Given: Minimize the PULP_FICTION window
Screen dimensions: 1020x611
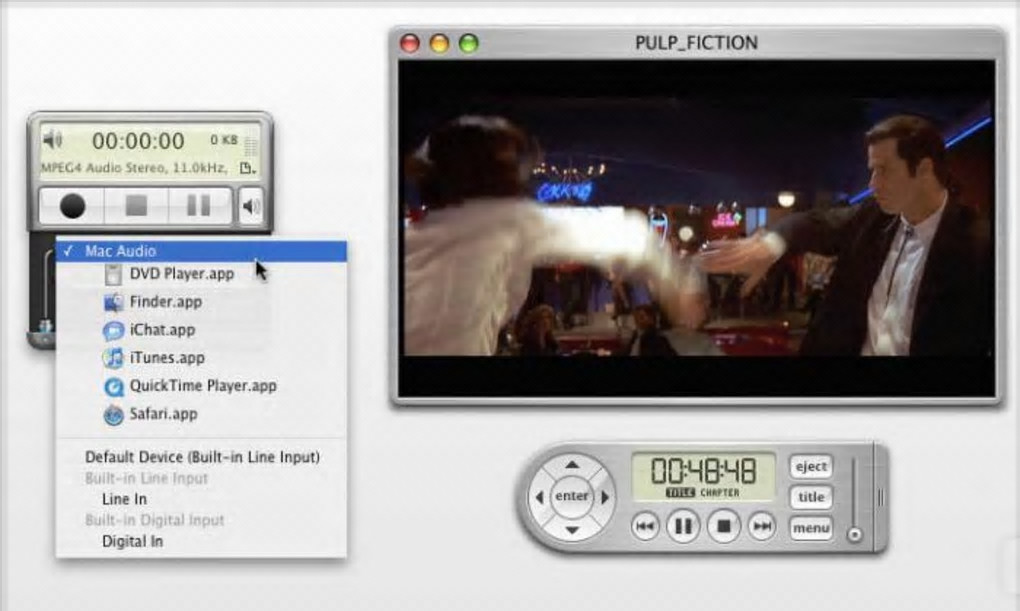Looking at the screenshot, I should tap(439, 43).
